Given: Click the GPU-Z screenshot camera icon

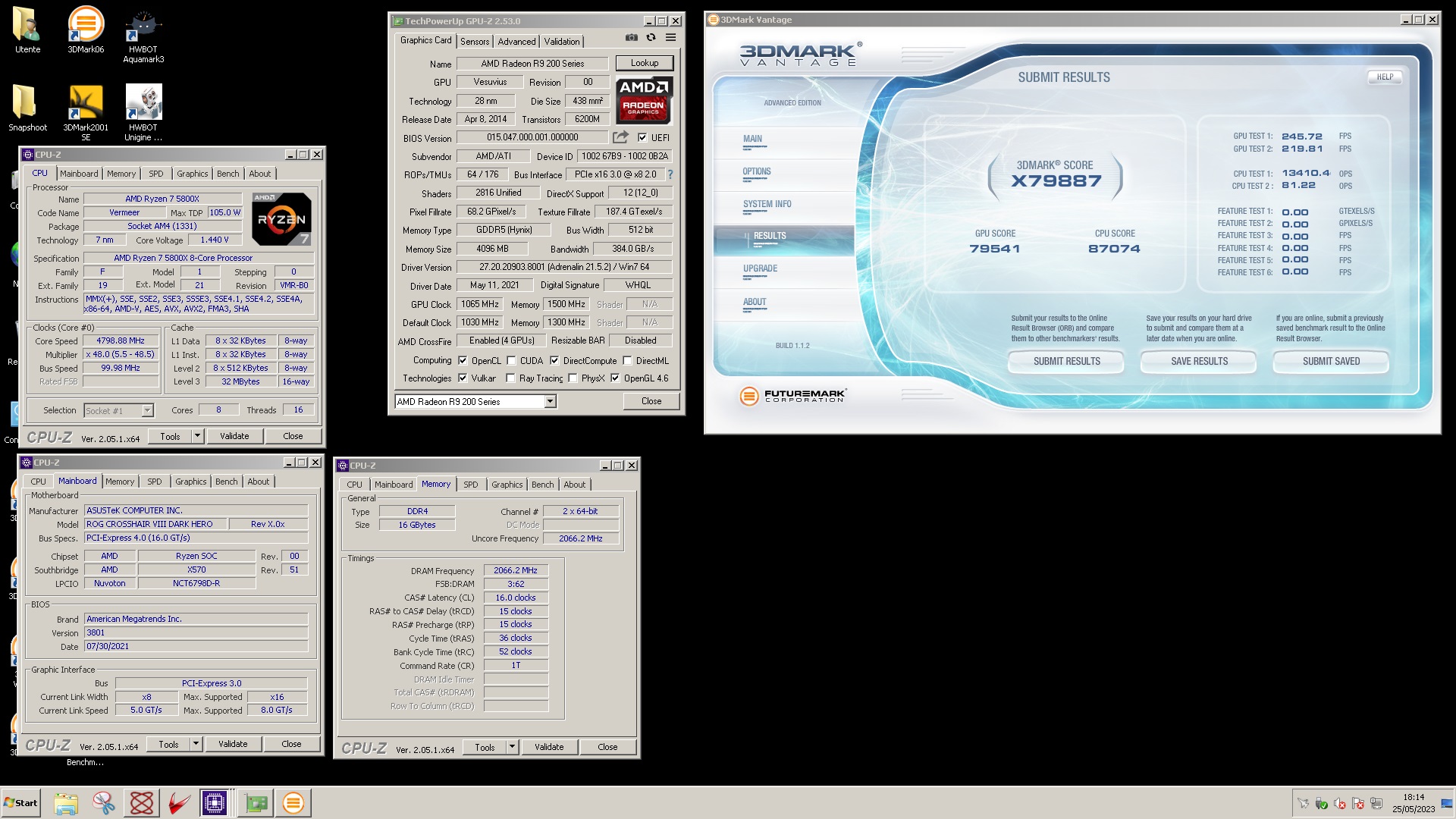Looking at the screenshot, I should [631, 37].
